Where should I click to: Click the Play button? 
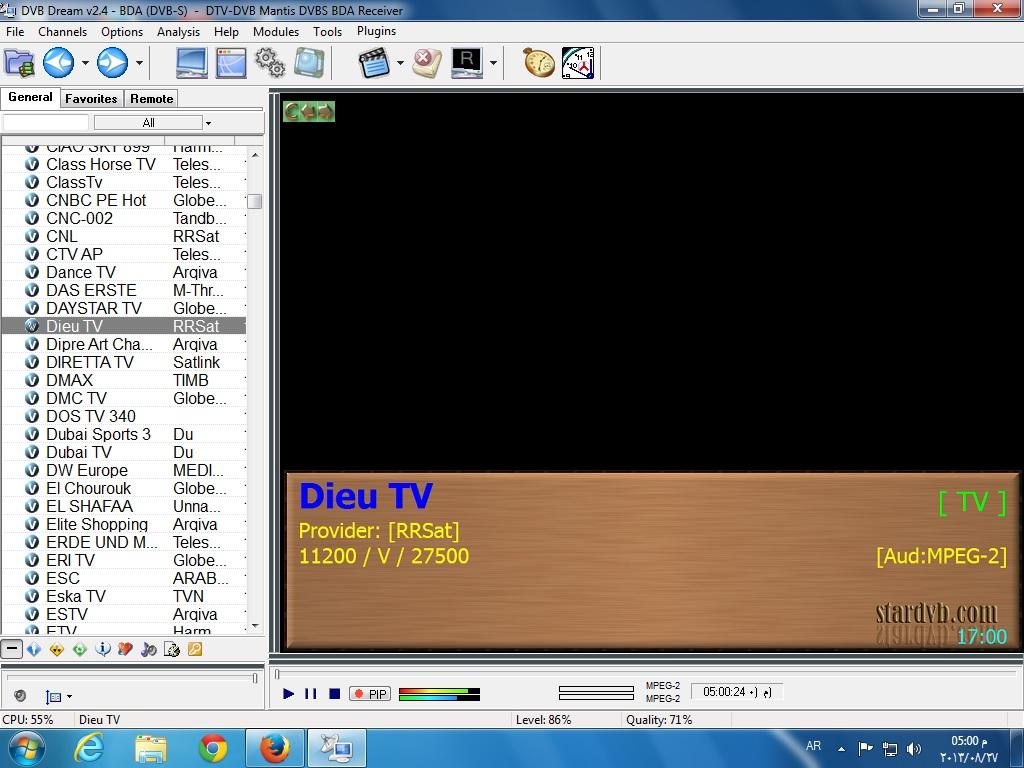[x=288, y=694]
